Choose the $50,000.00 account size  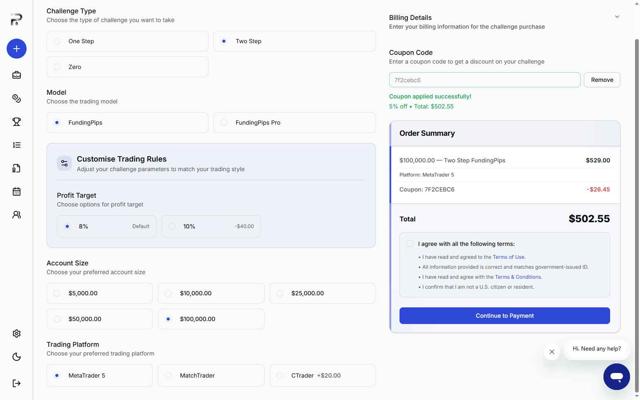point(100,319)
